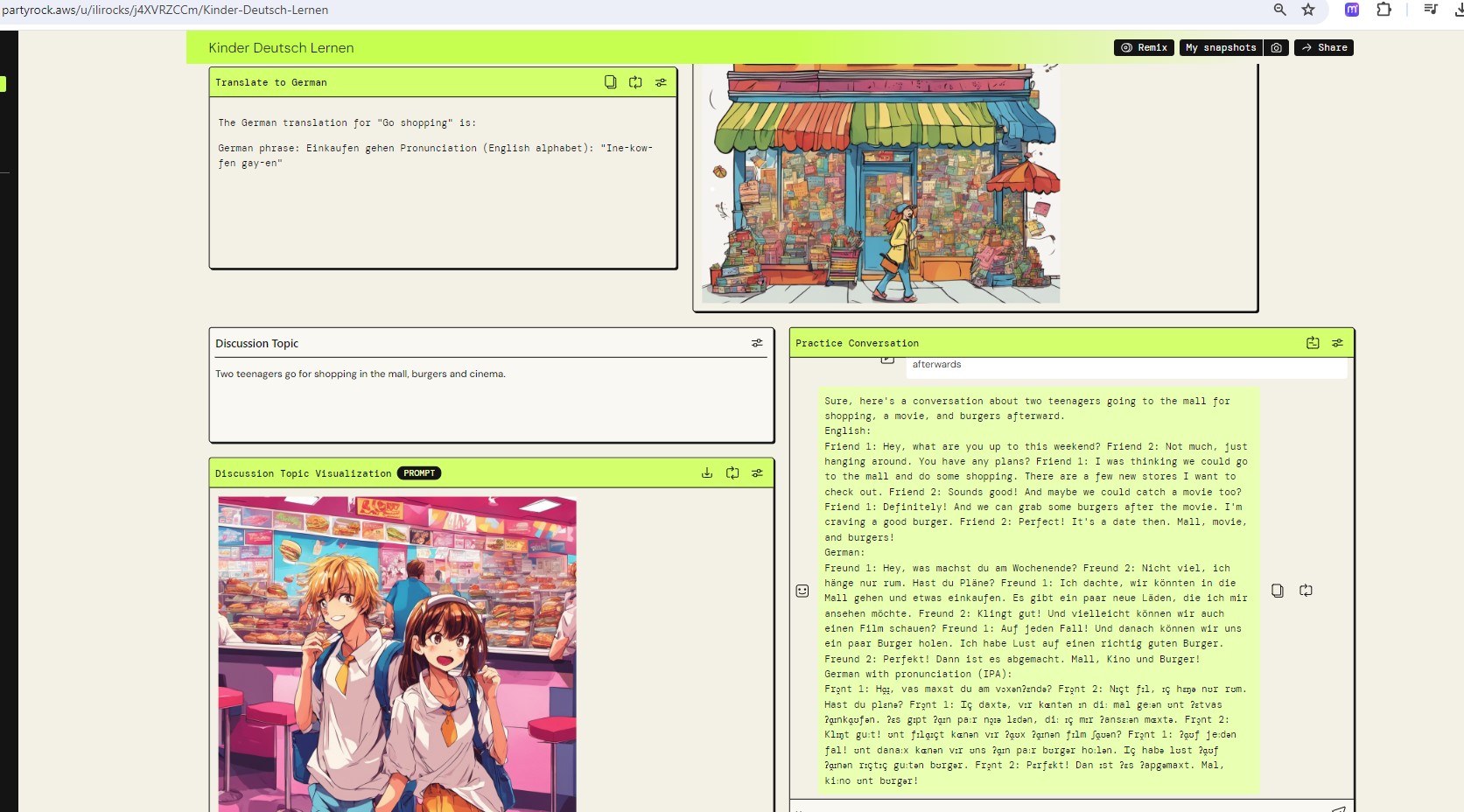Open Practice Conversation settings

pyautogui.click(x=1337, y=343)
